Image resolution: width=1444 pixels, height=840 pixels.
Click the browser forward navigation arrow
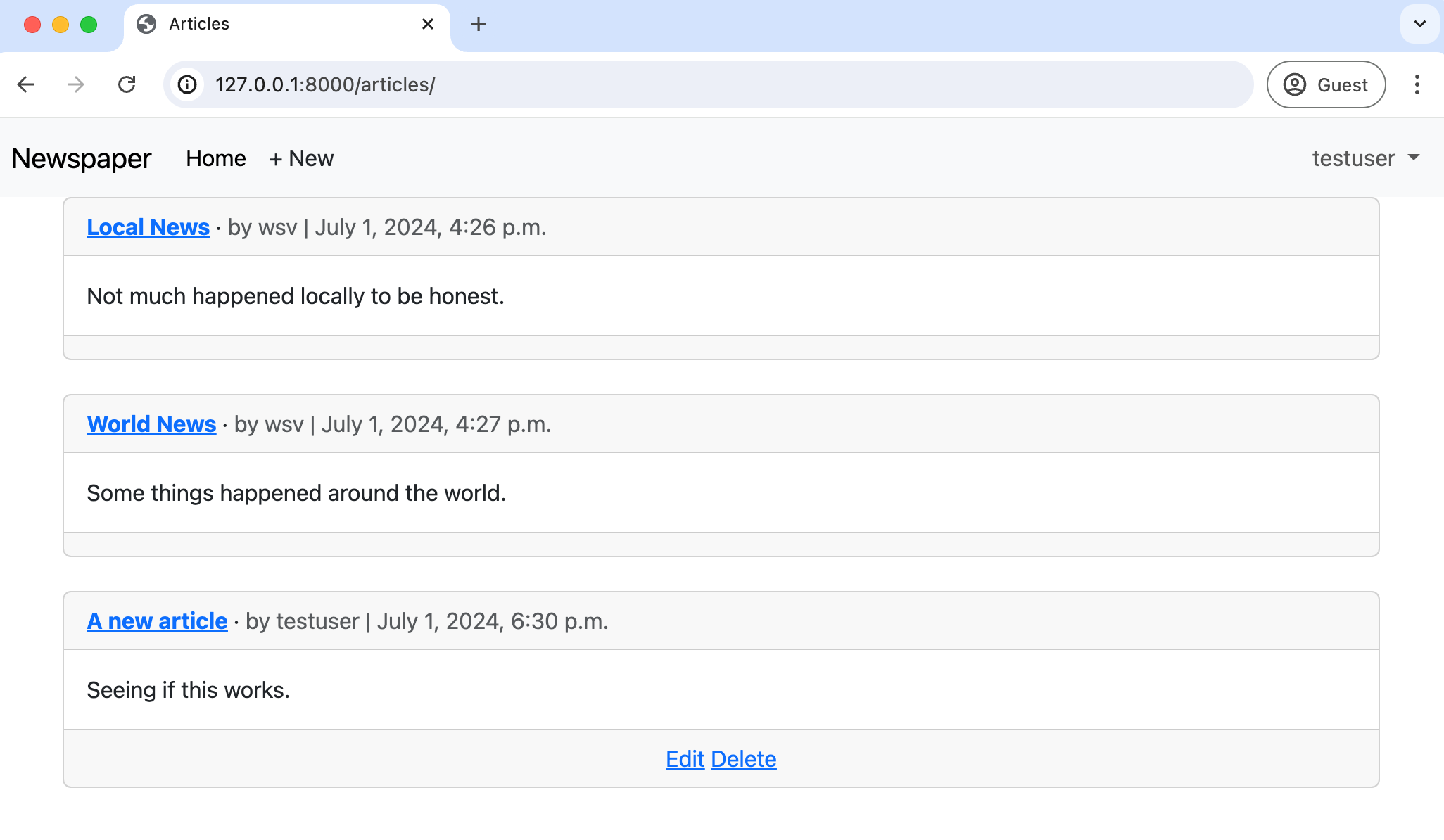76,85
